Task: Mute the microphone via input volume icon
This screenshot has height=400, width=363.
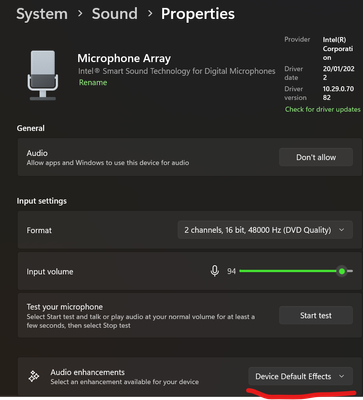Action: [215, 271]
